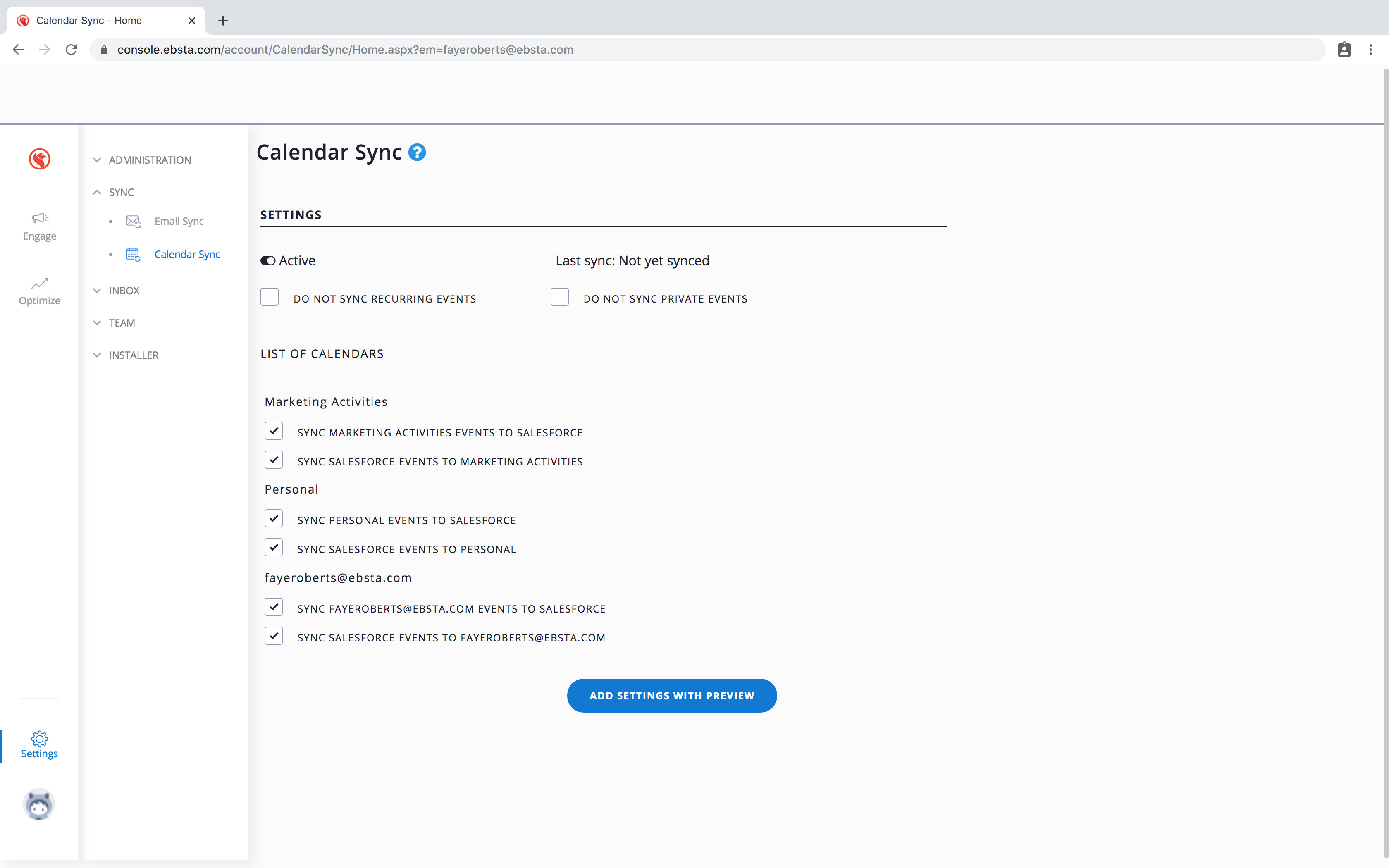The height and width of the screenshot is (868, 1389).
Task: Open Email Sync in the sidebar
Action: (179, 222)
